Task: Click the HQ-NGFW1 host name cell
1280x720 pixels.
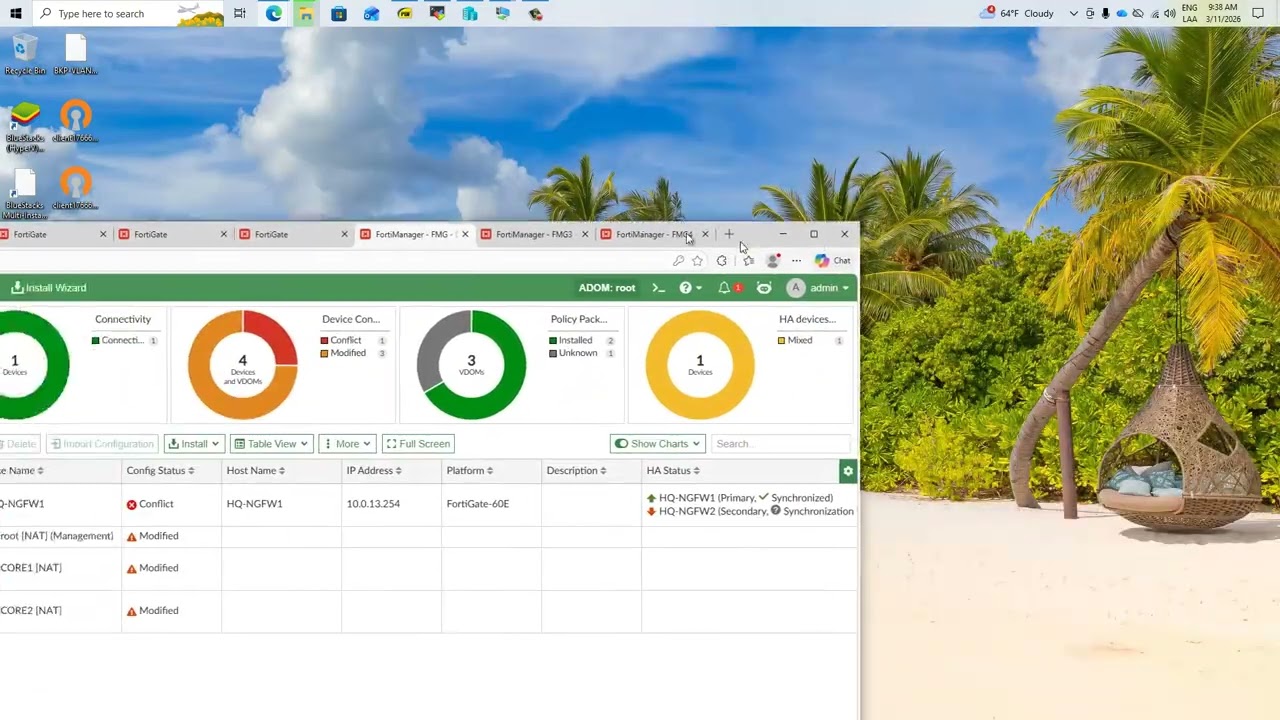Action: pyautogui.click(x=254, y=504)
